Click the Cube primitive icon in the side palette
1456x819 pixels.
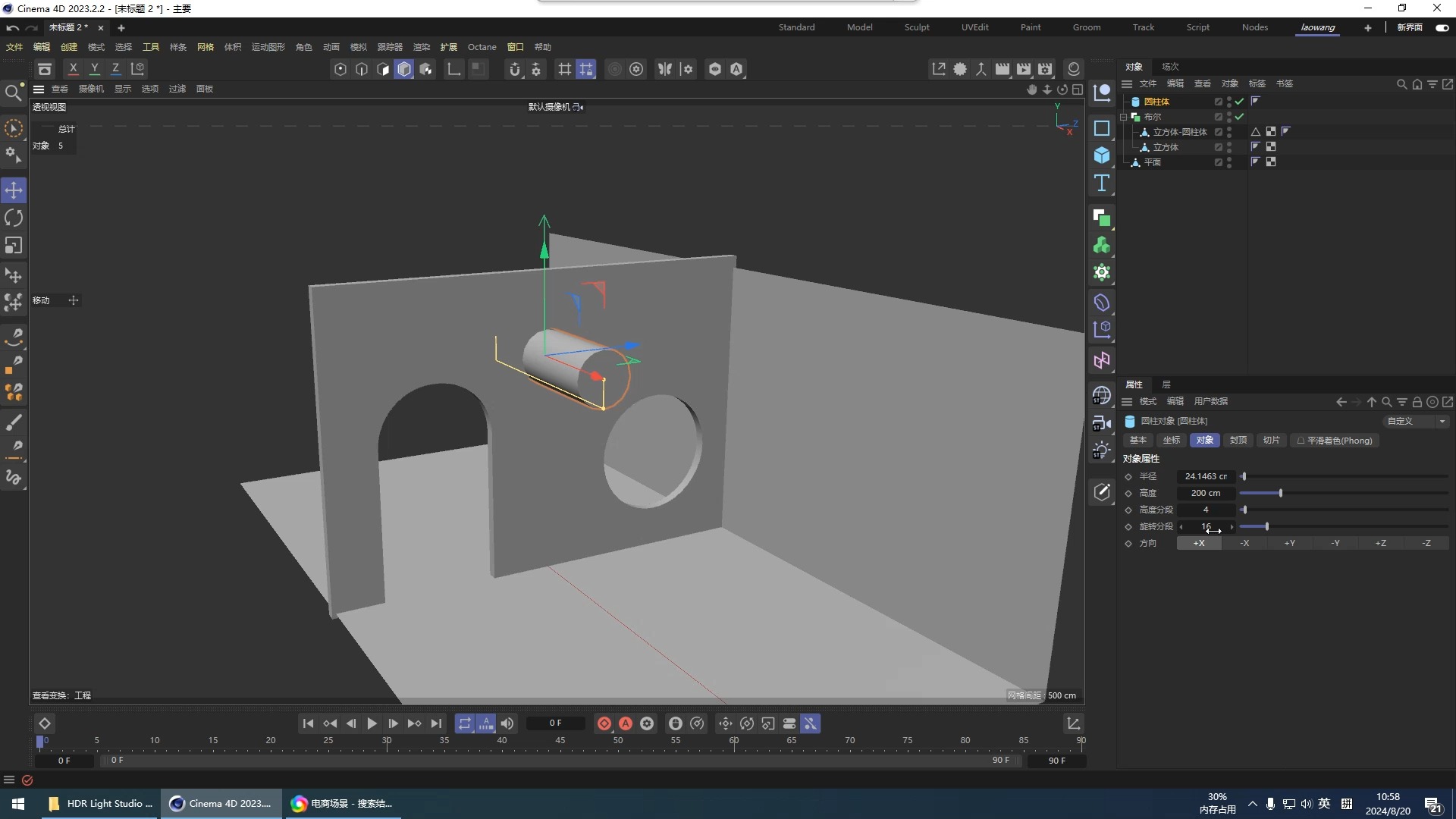[1102, 155]
